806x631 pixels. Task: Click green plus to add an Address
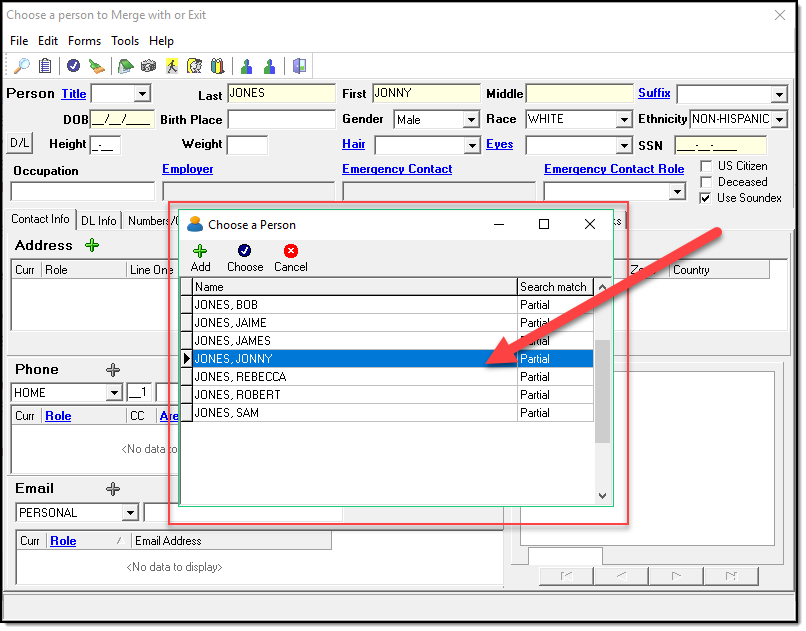(x=92, y=245)
